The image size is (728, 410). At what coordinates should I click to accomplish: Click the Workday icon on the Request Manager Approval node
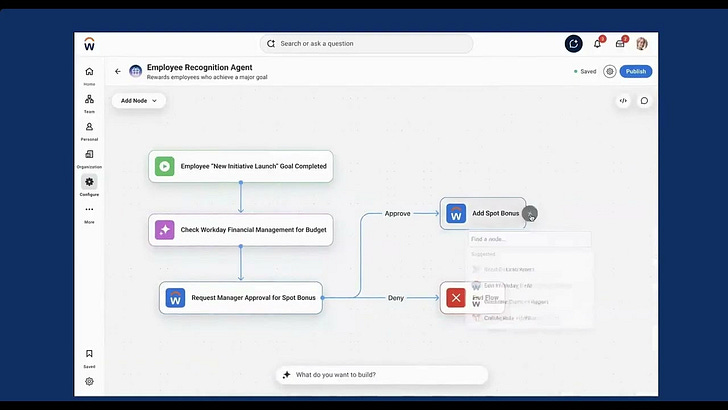point(175,298)
